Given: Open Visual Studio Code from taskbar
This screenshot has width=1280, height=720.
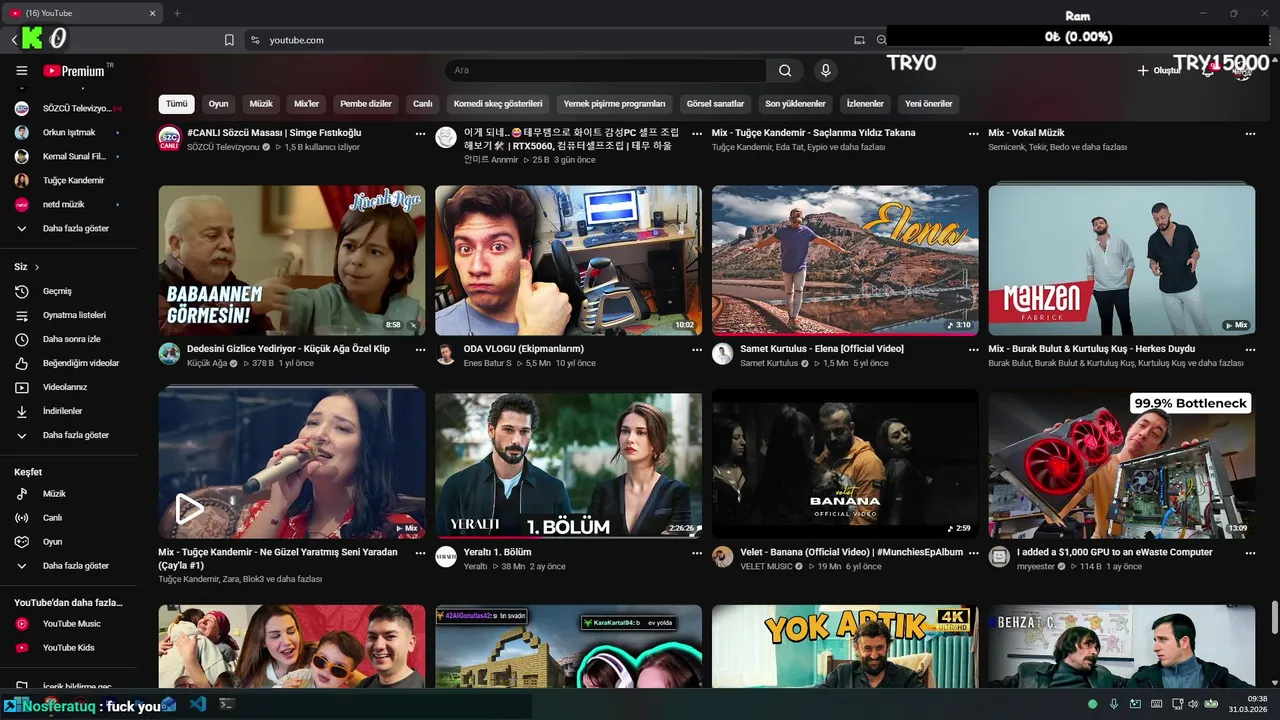Looking at the screenshot, I should [x=198, y=704].
